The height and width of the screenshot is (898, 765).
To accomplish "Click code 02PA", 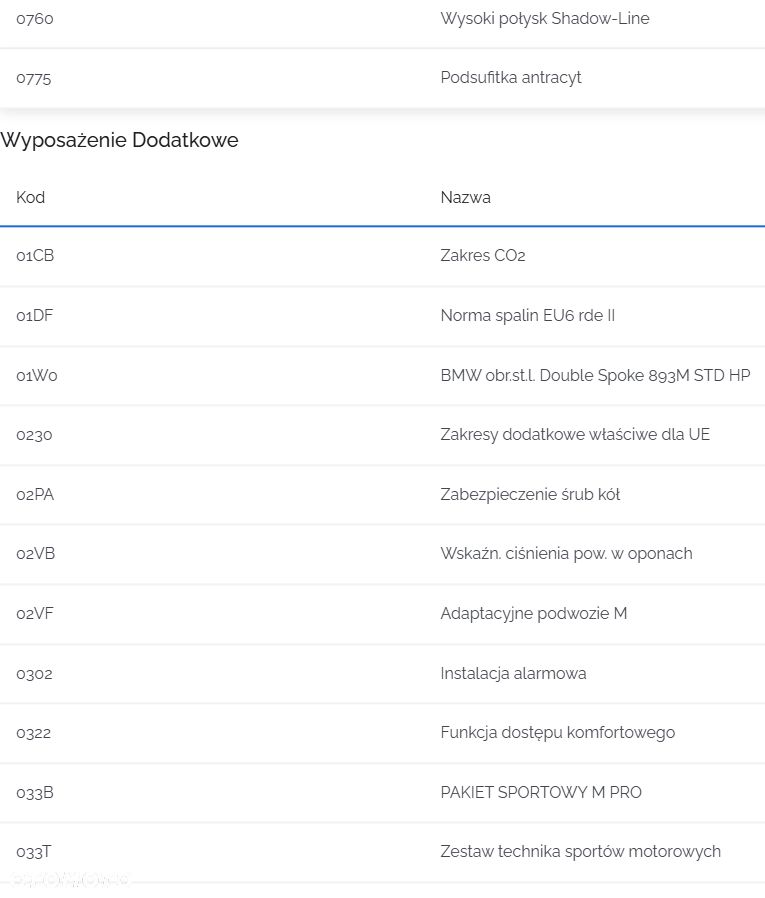I will point(35,495).
